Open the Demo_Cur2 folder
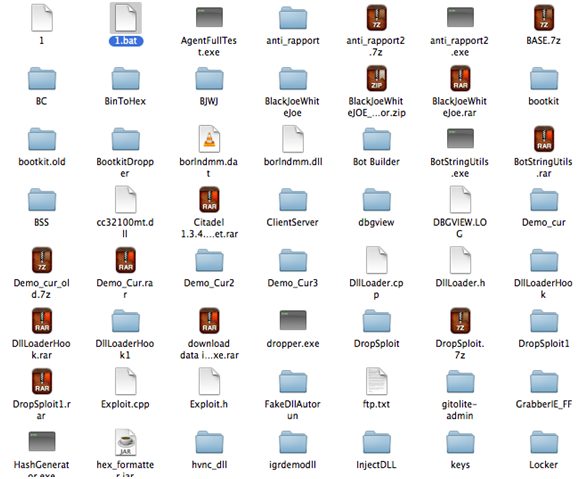Image resolution: width=580 pixels, height=479 pixels. coord(209,260)
